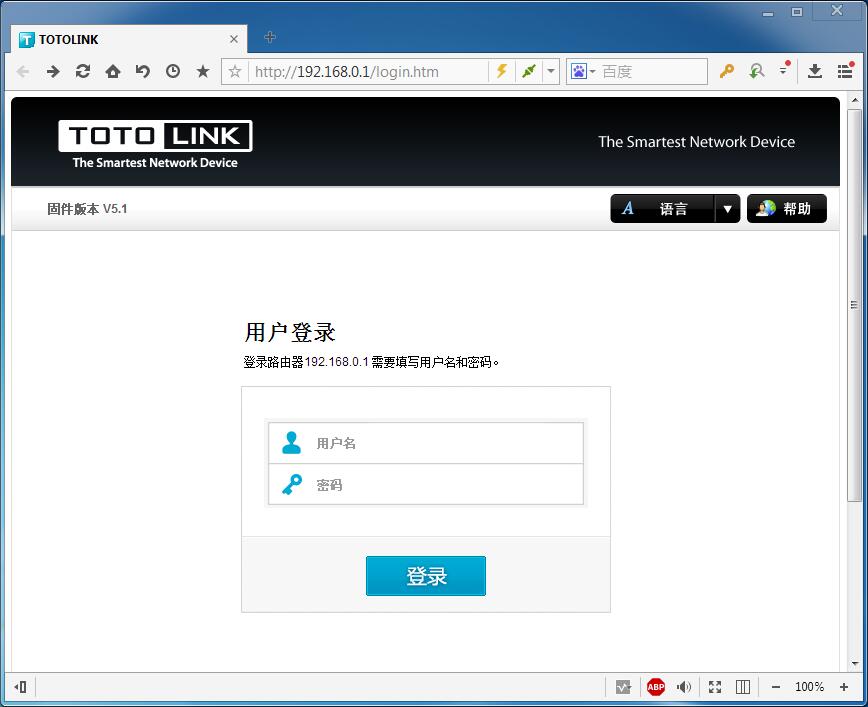Go to the browser home page
Screen dimensions: 868x707
(x=113, y=71)
